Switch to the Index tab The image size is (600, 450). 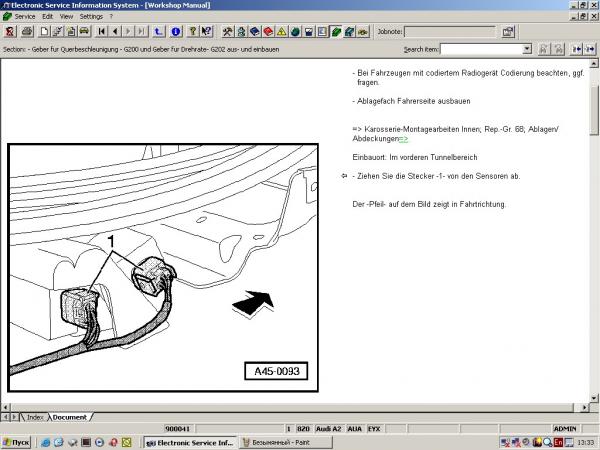click(34, 417)
